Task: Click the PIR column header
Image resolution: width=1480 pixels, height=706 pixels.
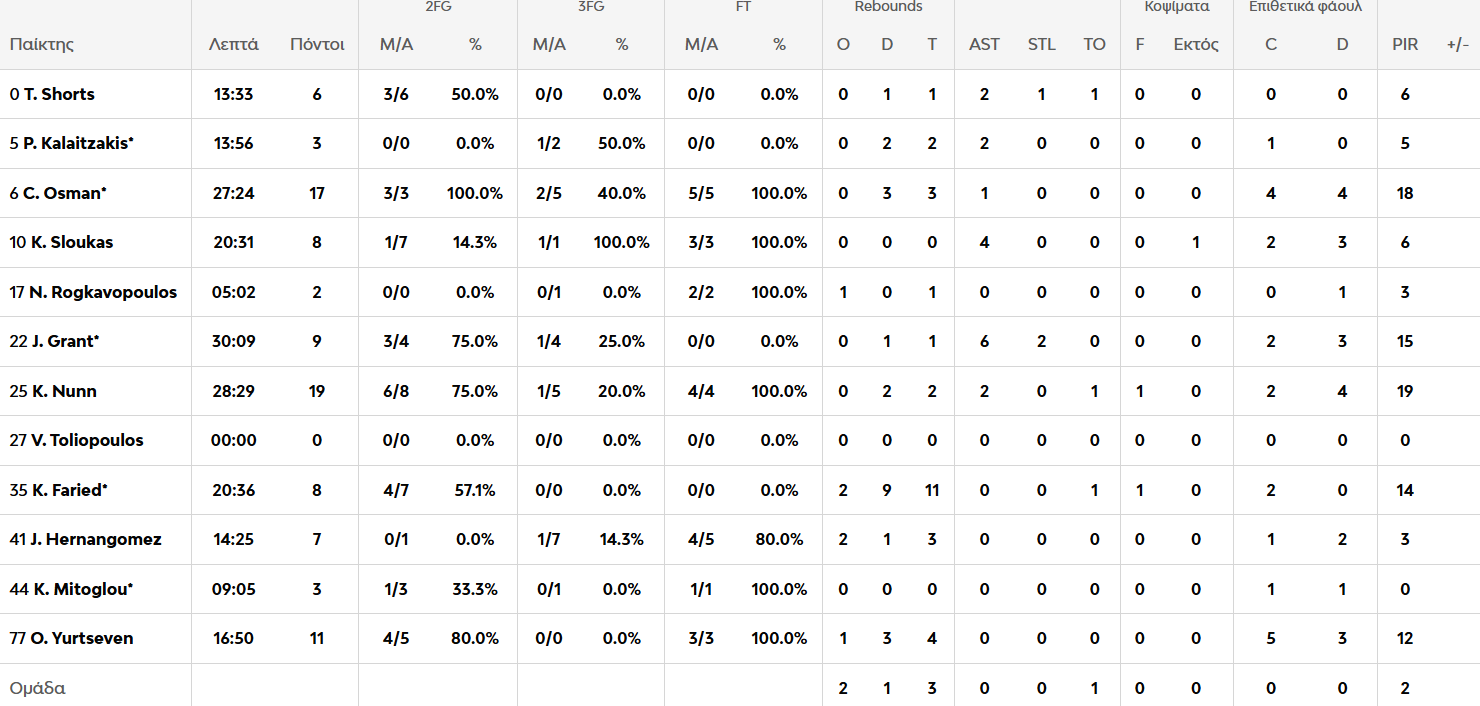Action: click(1405, 44)
